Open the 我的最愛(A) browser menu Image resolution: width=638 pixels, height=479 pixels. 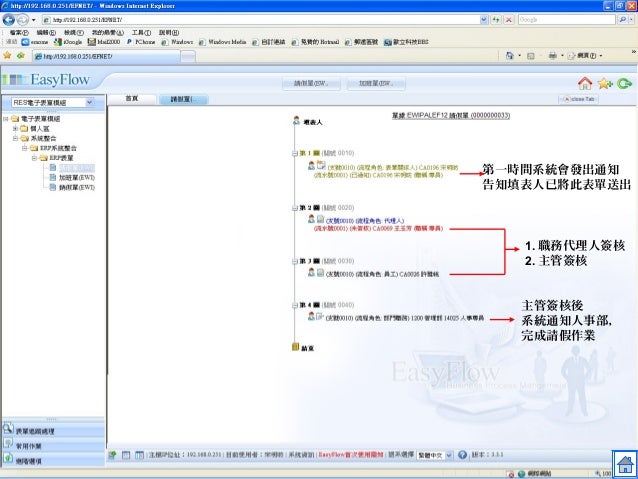pos(107,33)
